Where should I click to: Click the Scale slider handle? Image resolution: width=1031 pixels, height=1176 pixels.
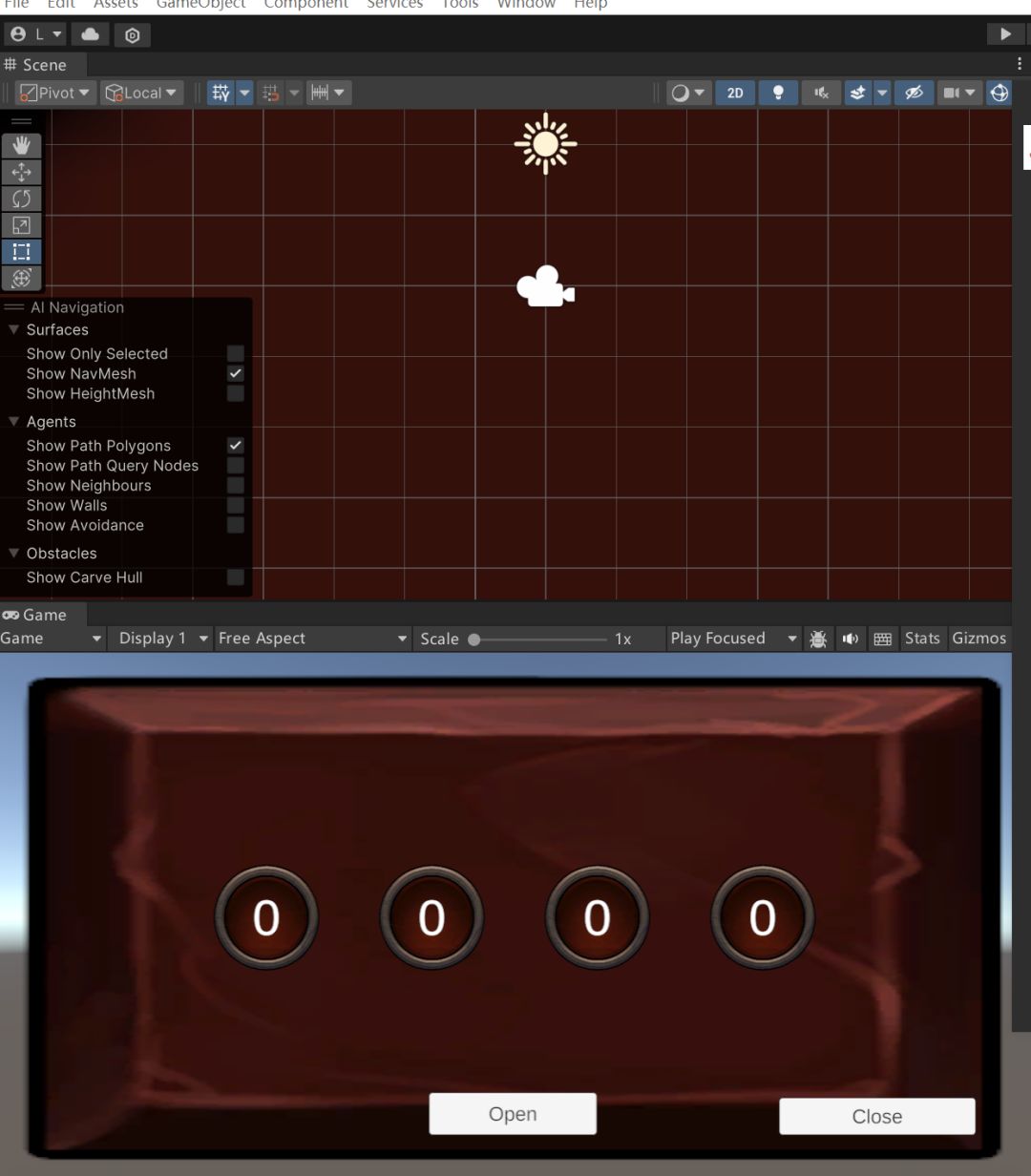pos(474,640)
